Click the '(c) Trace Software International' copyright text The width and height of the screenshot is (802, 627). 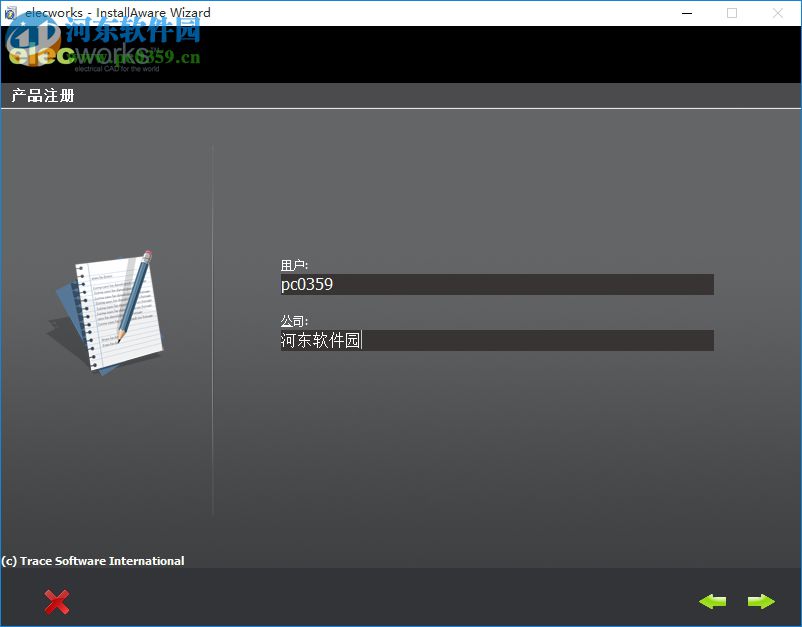(92, 561)
